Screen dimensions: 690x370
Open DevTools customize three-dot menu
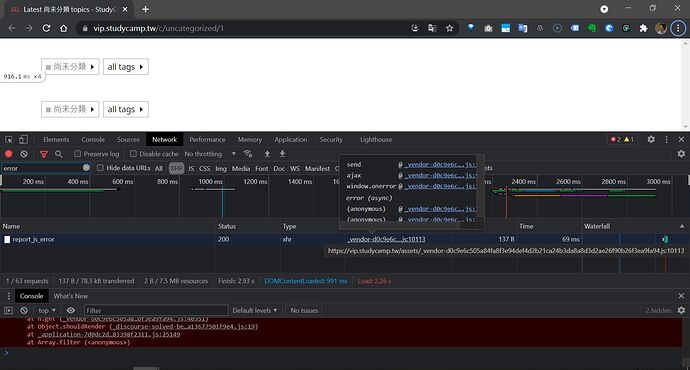point(667,139)
